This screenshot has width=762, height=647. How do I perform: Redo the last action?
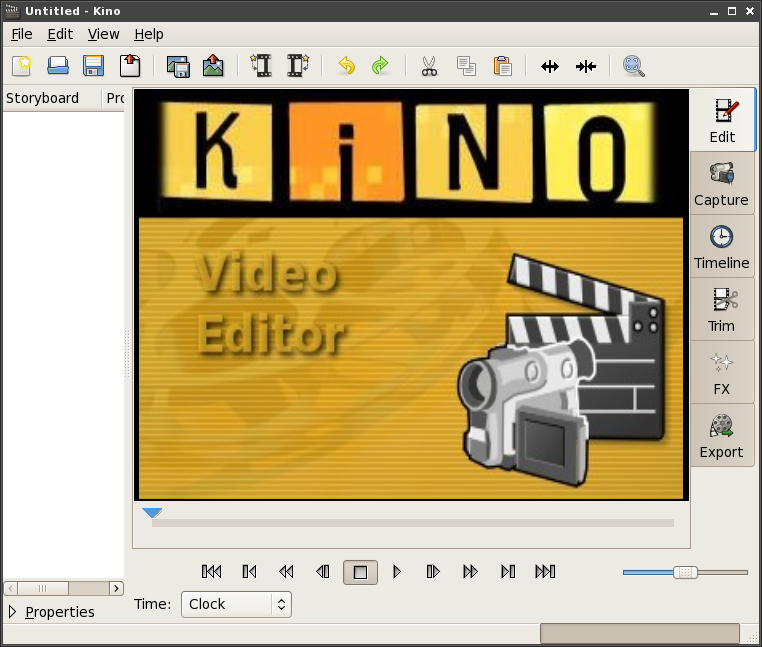pos(380,66)
